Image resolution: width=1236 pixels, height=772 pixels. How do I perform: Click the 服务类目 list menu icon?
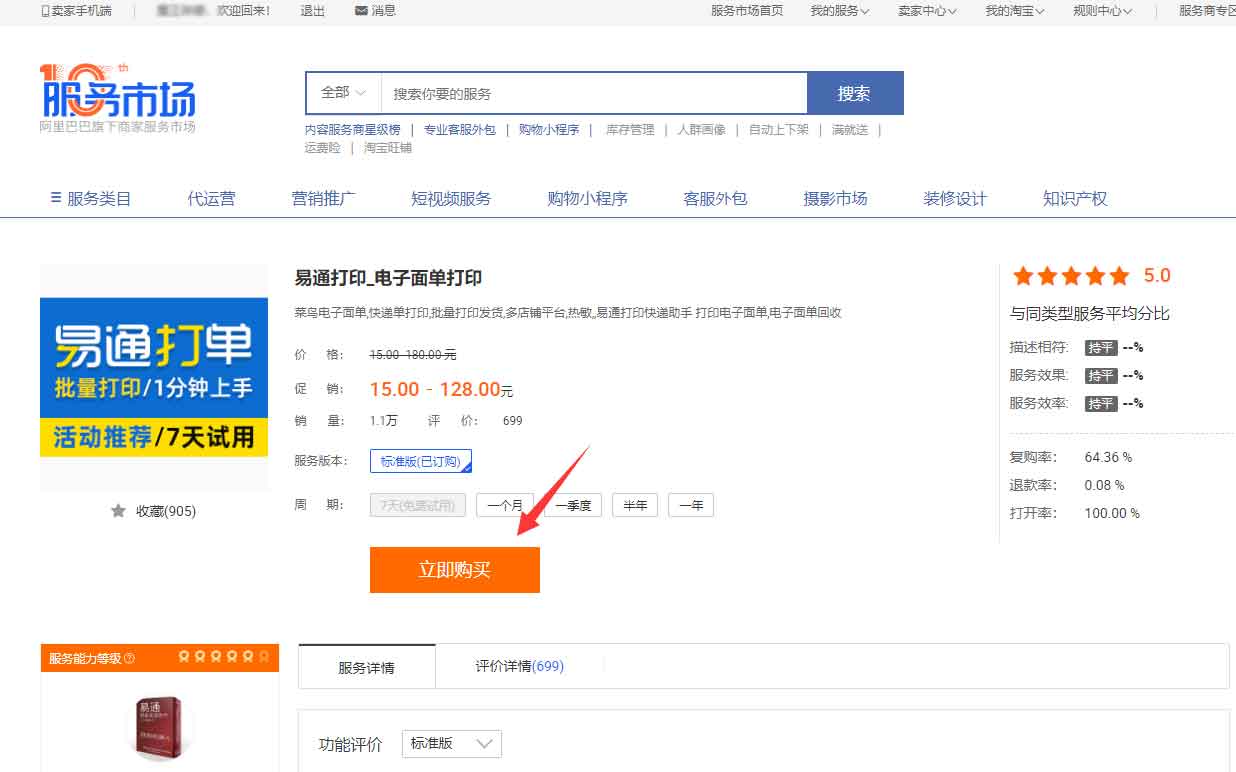coord(56,198)
